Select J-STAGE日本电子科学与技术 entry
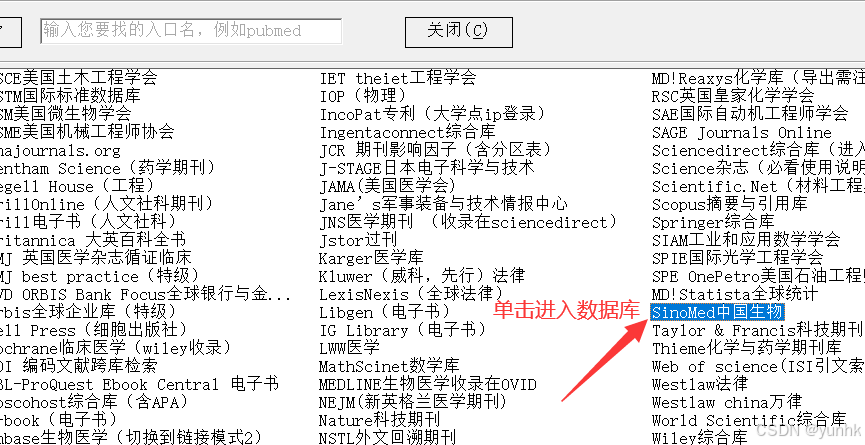Screen dimensions: 865x445 (x=427, y=168)
